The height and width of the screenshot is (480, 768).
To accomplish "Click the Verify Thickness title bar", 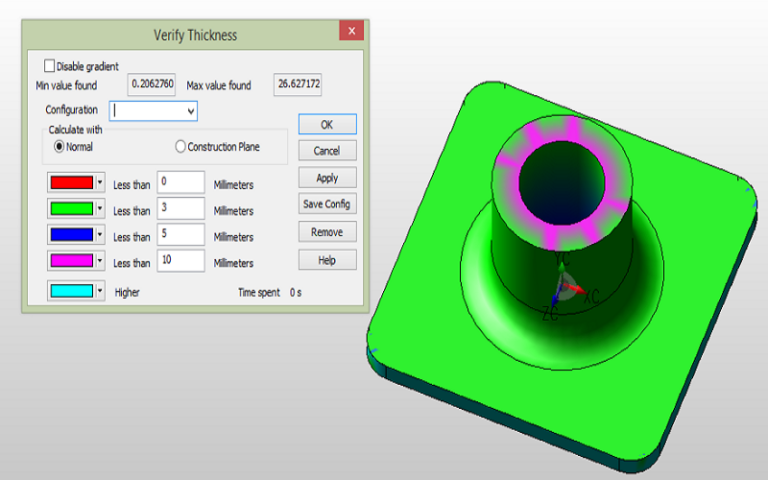I will click(195, 35).
